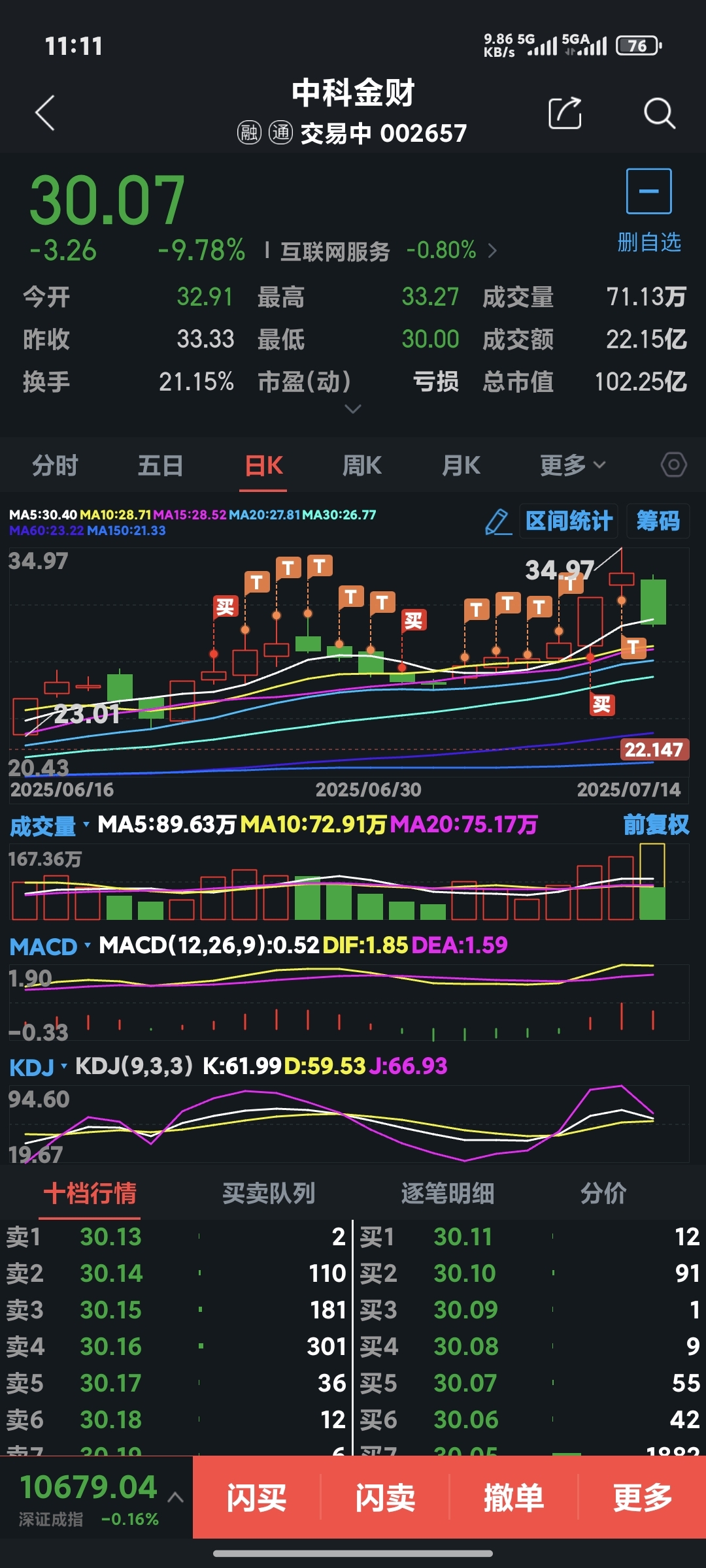Open the share icon
Image resolution: width=706 pixels, height=1568 pixels.
pyautogui.click(x=565, y=113)
